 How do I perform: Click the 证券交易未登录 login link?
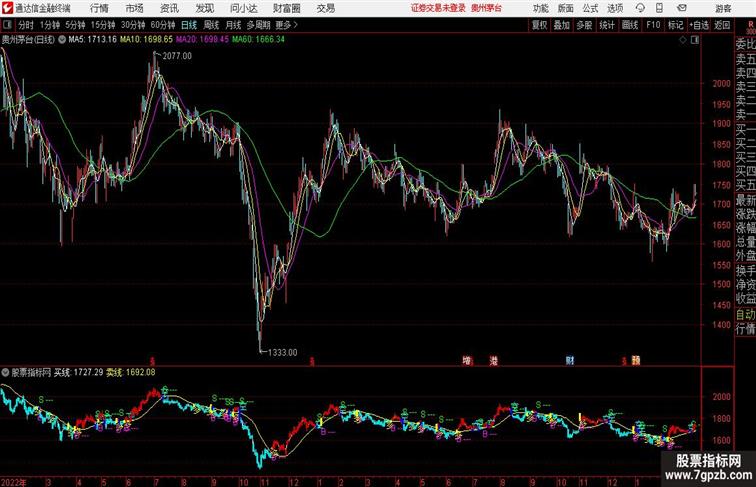click(438, 8)
